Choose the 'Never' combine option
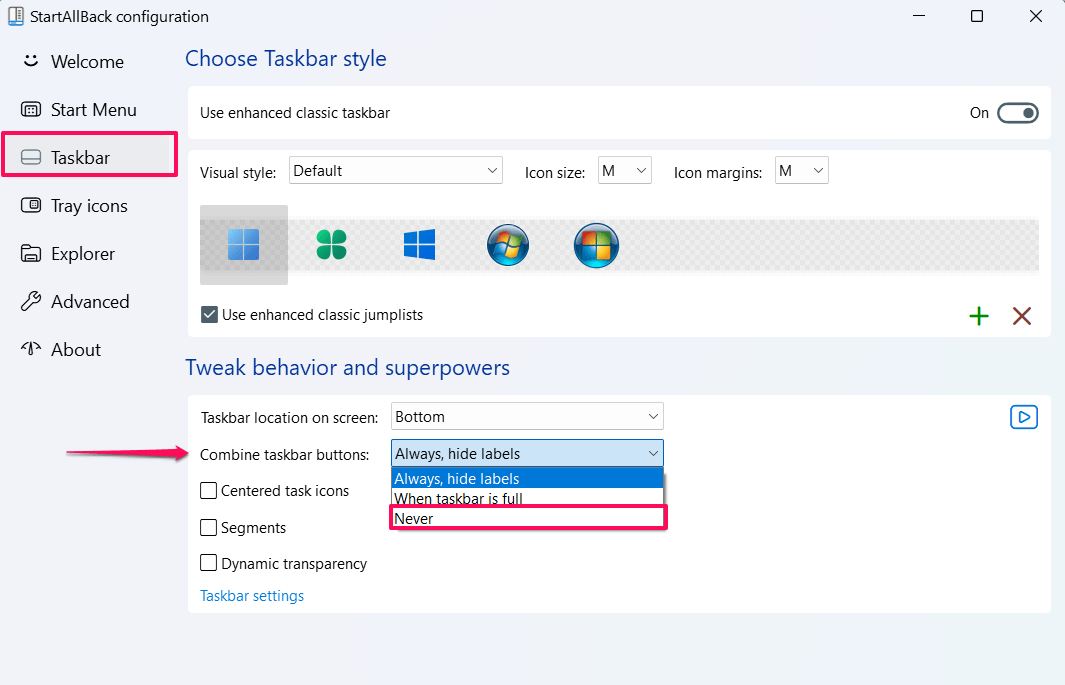The height and width of the screenshot is (685, 1065). pyautogui.click(x=527, y=519)
